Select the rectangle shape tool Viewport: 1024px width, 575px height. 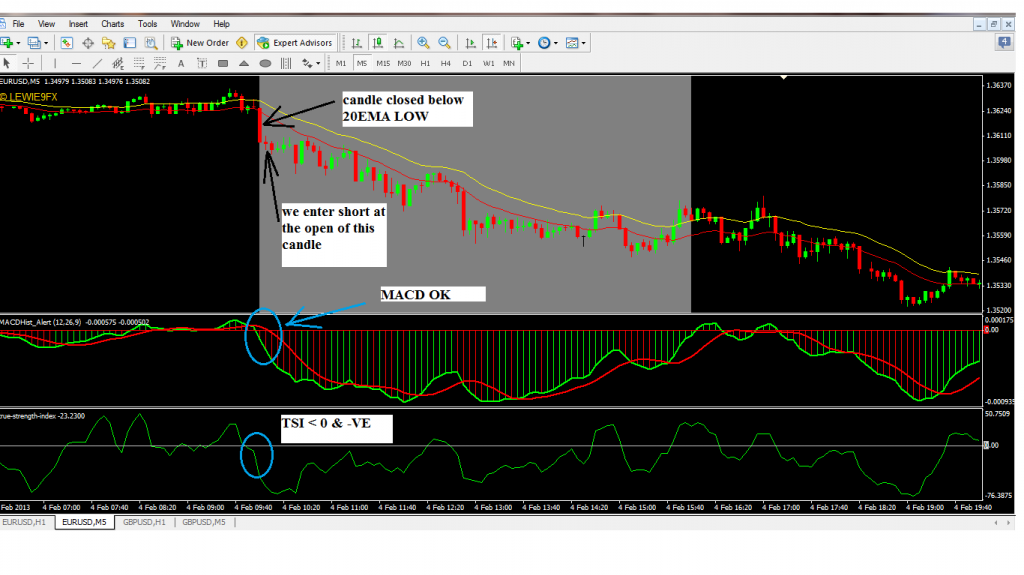(x=223, y=63)
